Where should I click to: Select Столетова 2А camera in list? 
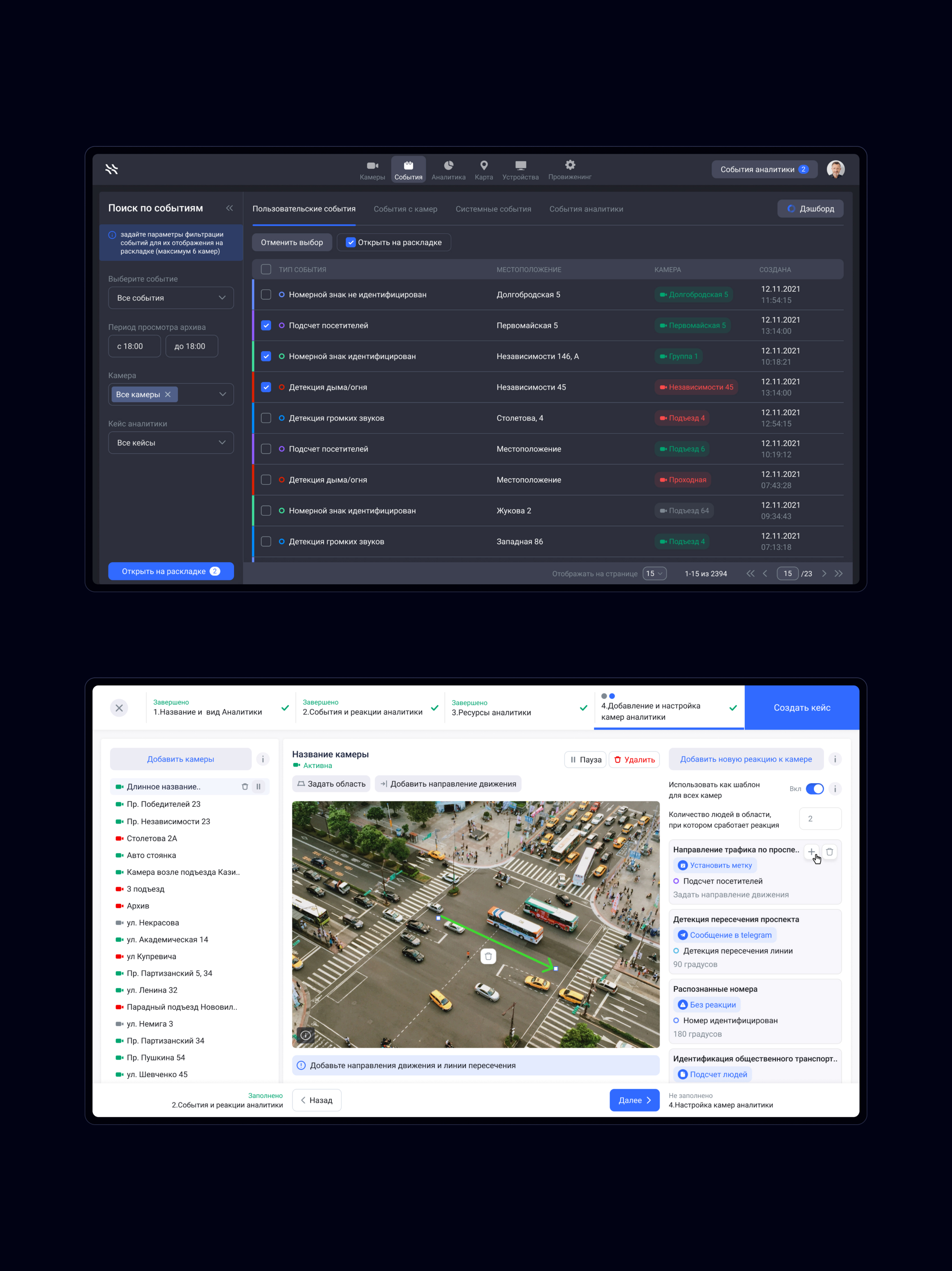pyautogui.click(x=152, y=838)
